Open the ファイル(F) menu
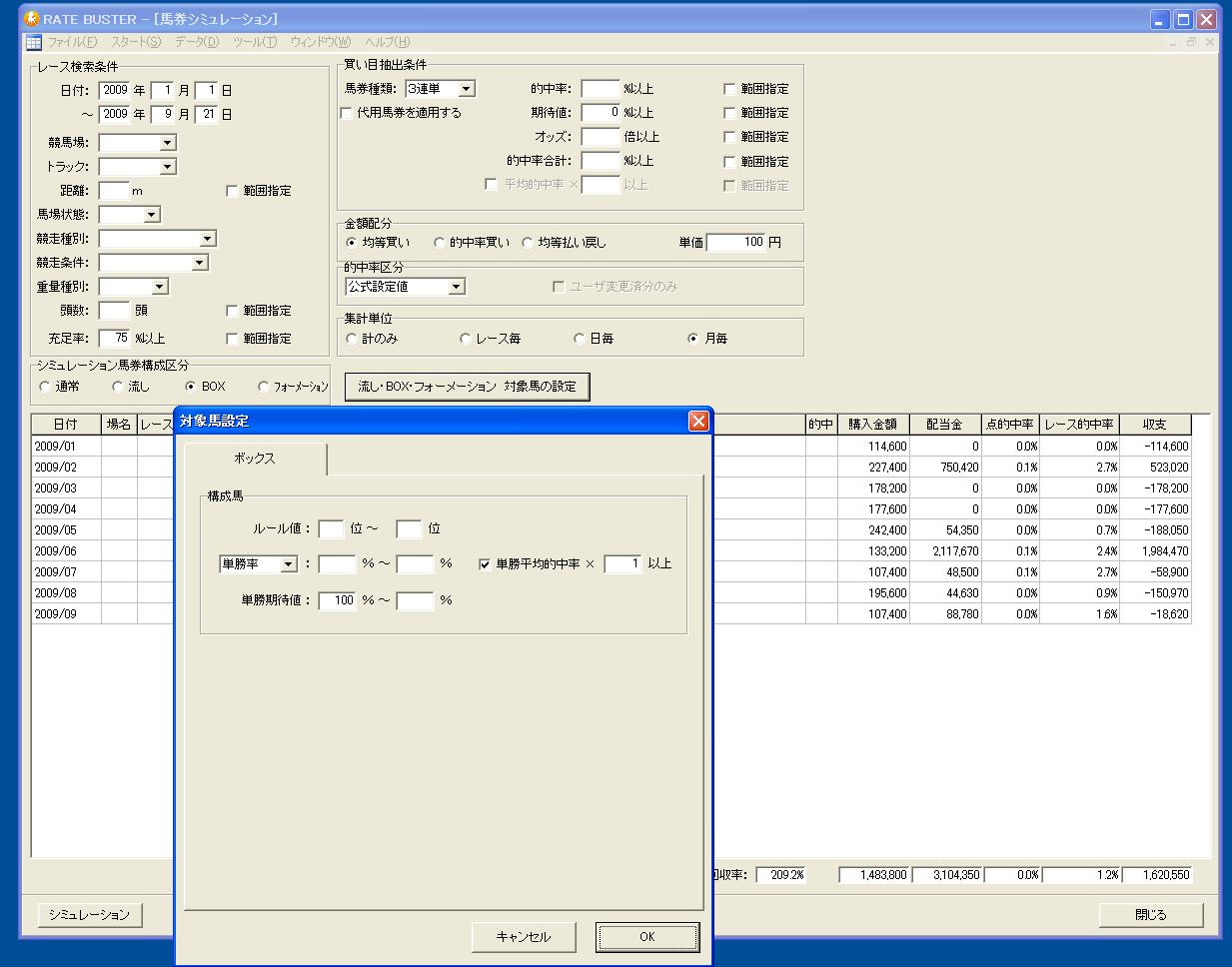Screen dimensions: 1232x967 coord(72,42)
